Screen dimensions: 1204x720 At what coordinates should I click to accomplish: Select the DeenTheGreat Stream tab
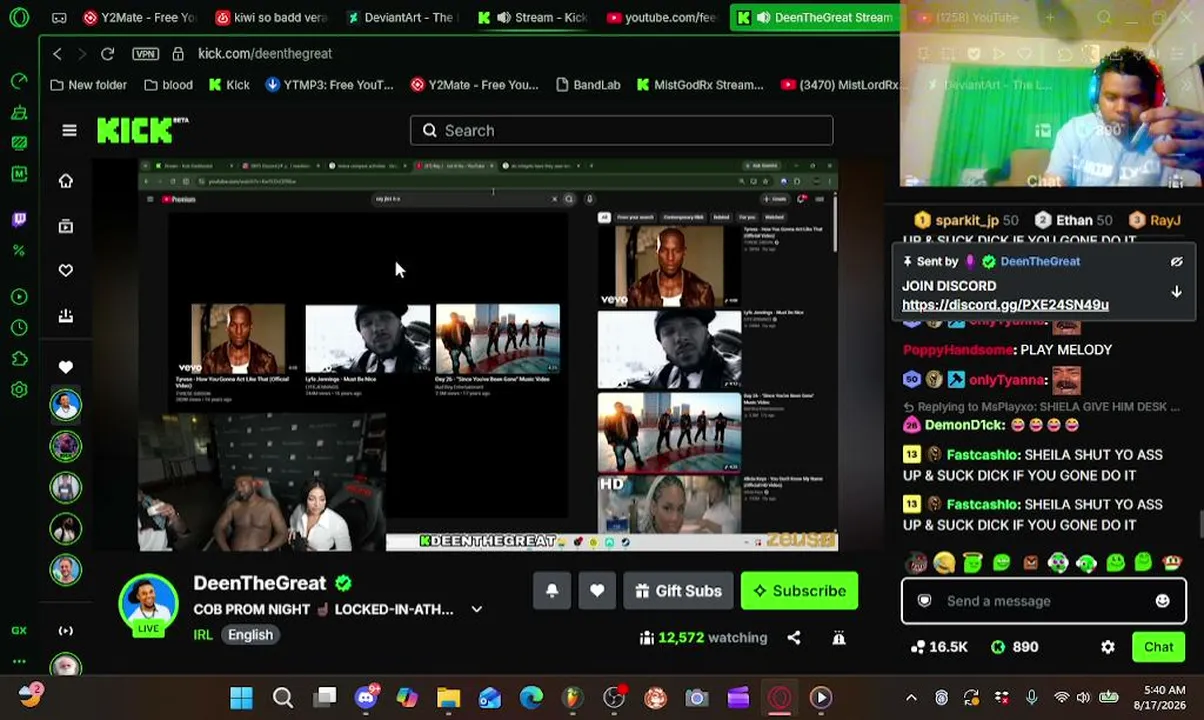click(x=814, y=18)
